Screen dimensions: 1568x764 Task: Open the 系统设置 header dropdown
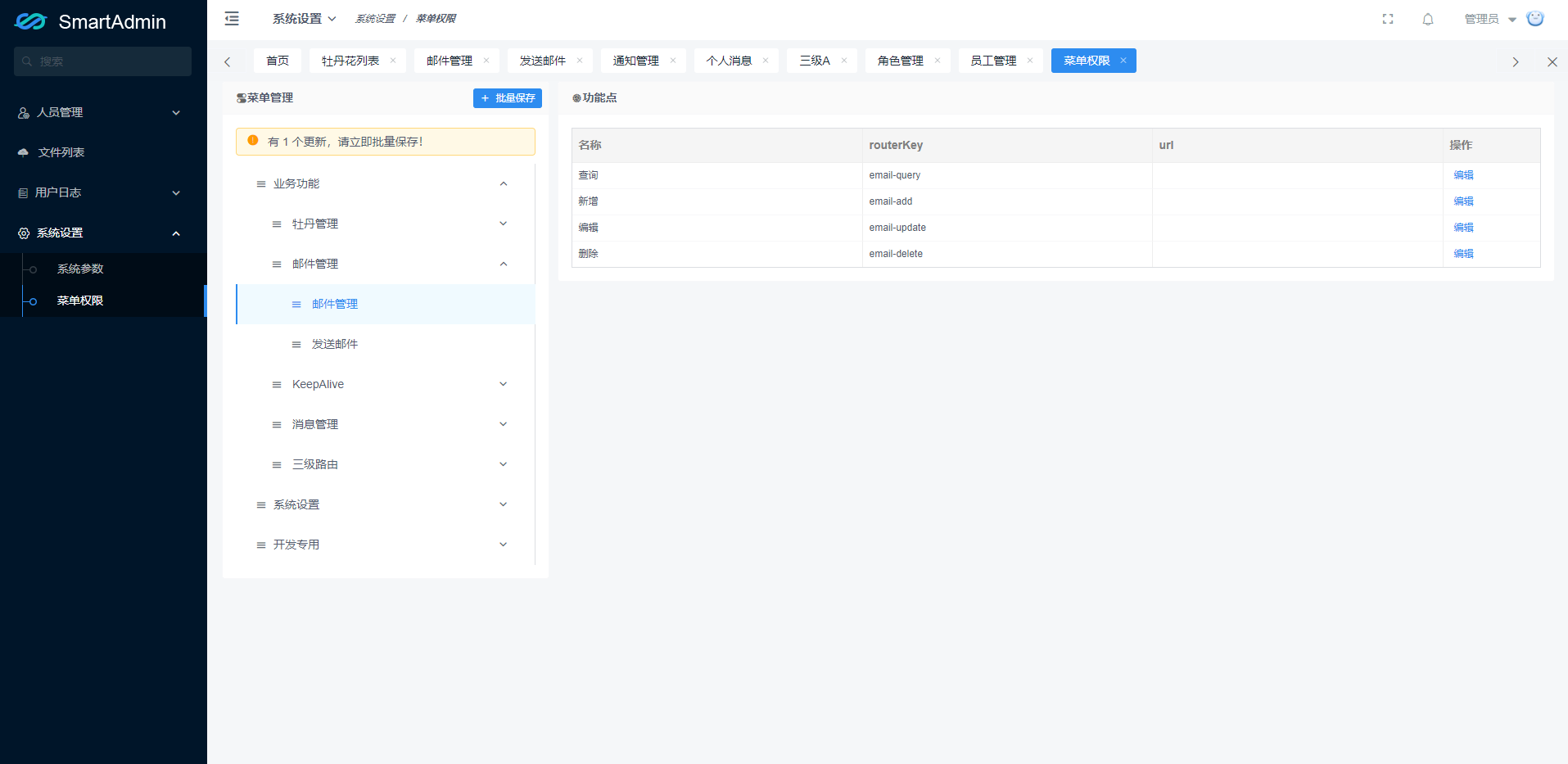[304, 18]
